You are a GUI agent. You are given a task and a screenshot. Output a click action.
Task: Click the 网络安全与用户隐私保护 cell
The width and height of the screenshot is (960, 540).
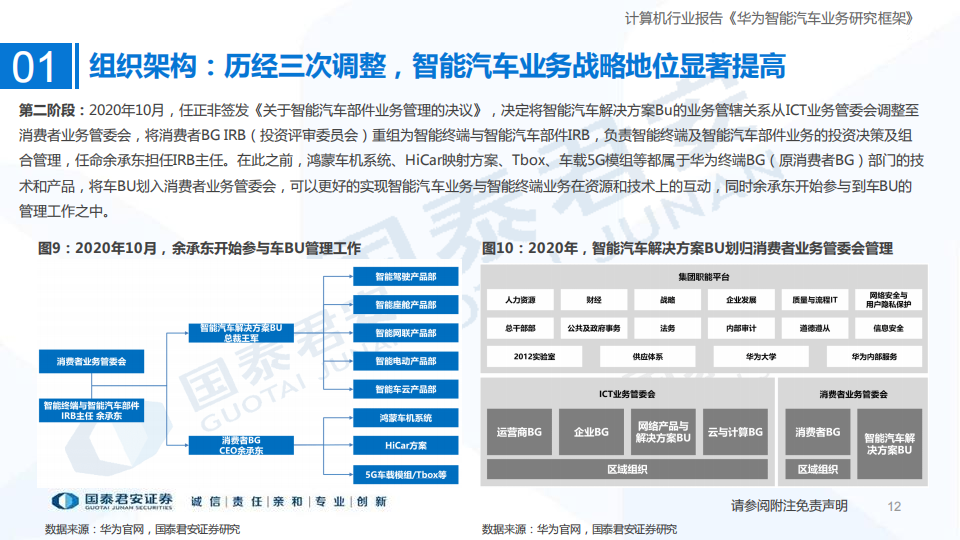[x=888, y=300]
